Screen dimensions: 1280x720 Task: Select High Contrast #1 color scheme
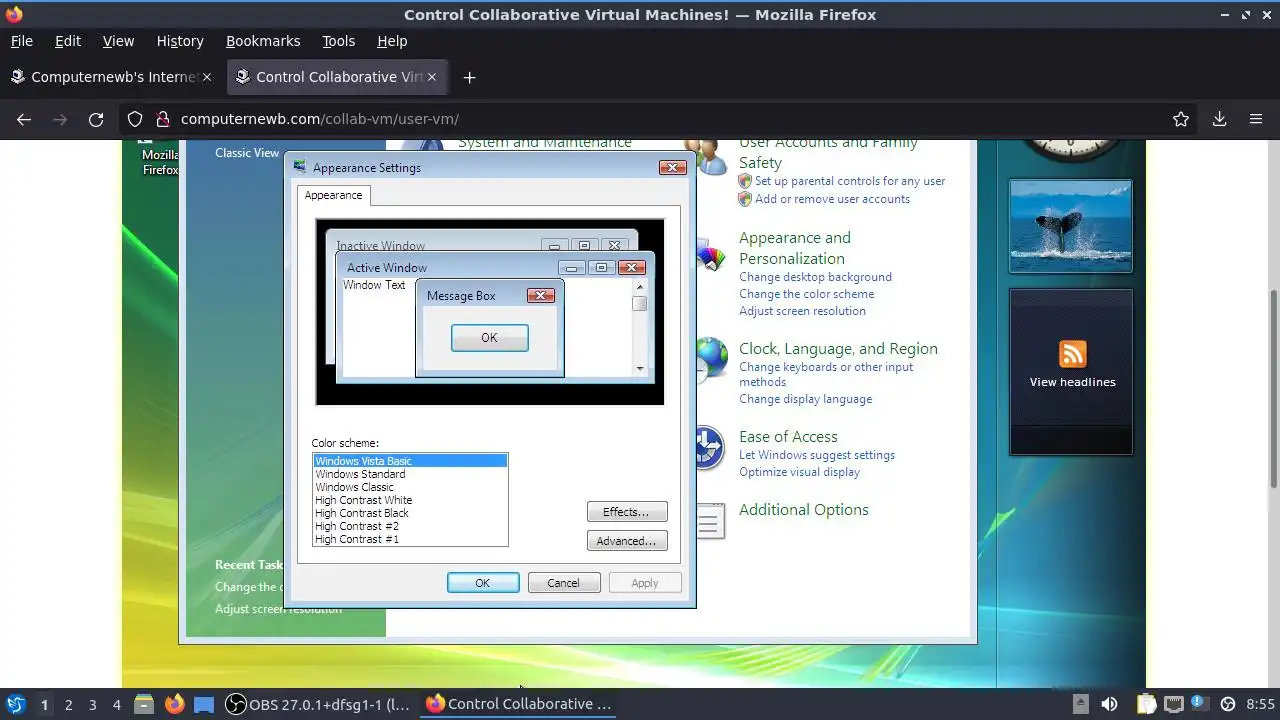[x=410, y=539]
